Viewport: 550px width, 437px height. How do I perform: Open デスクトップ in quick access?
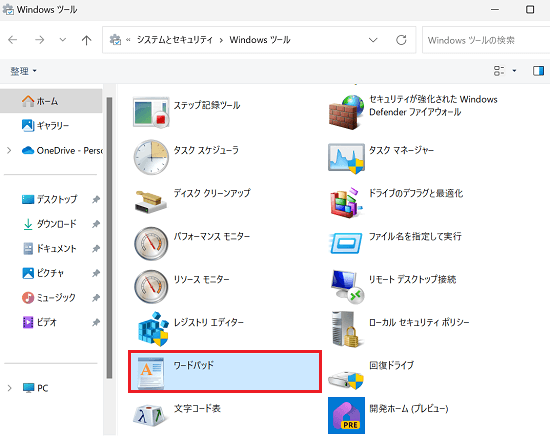click(51, 199)
